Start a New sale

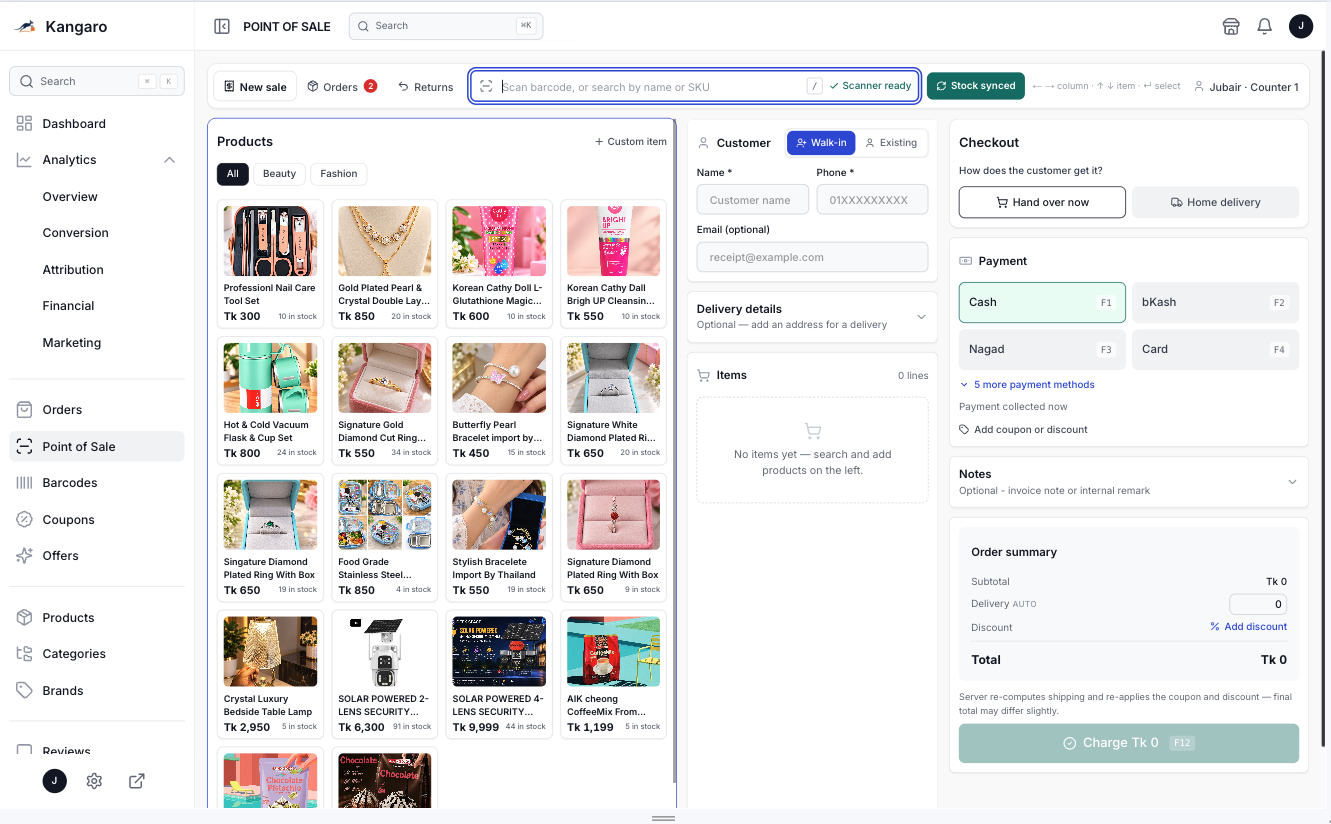[x=255, y=87]
